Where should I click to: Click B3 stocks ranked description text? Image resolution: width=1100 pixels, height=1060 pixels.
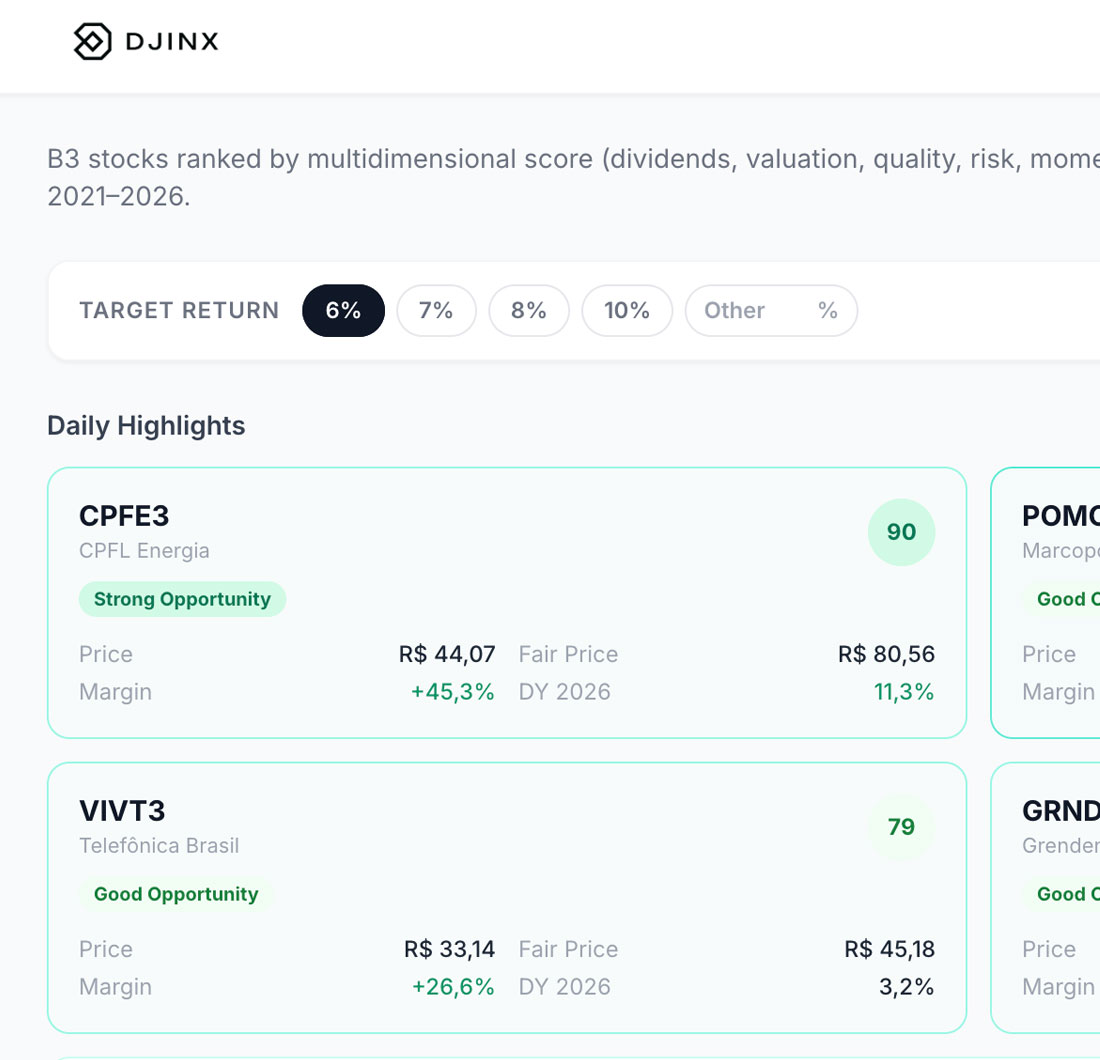[x=573, y=177]
